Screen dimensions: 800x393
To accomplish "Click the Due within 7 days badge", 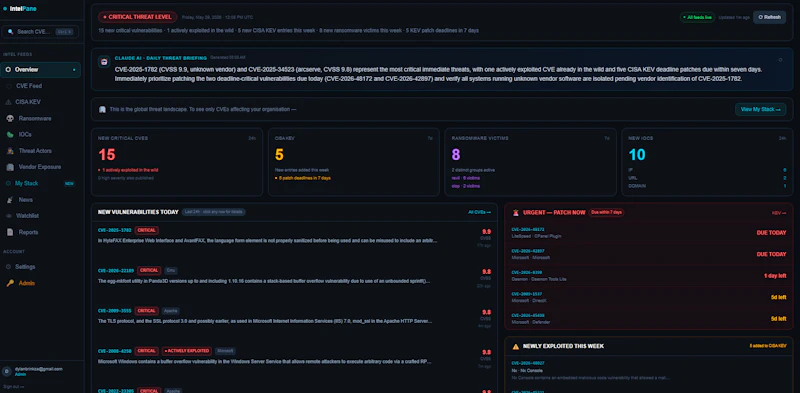I will [x=606, y=212].
